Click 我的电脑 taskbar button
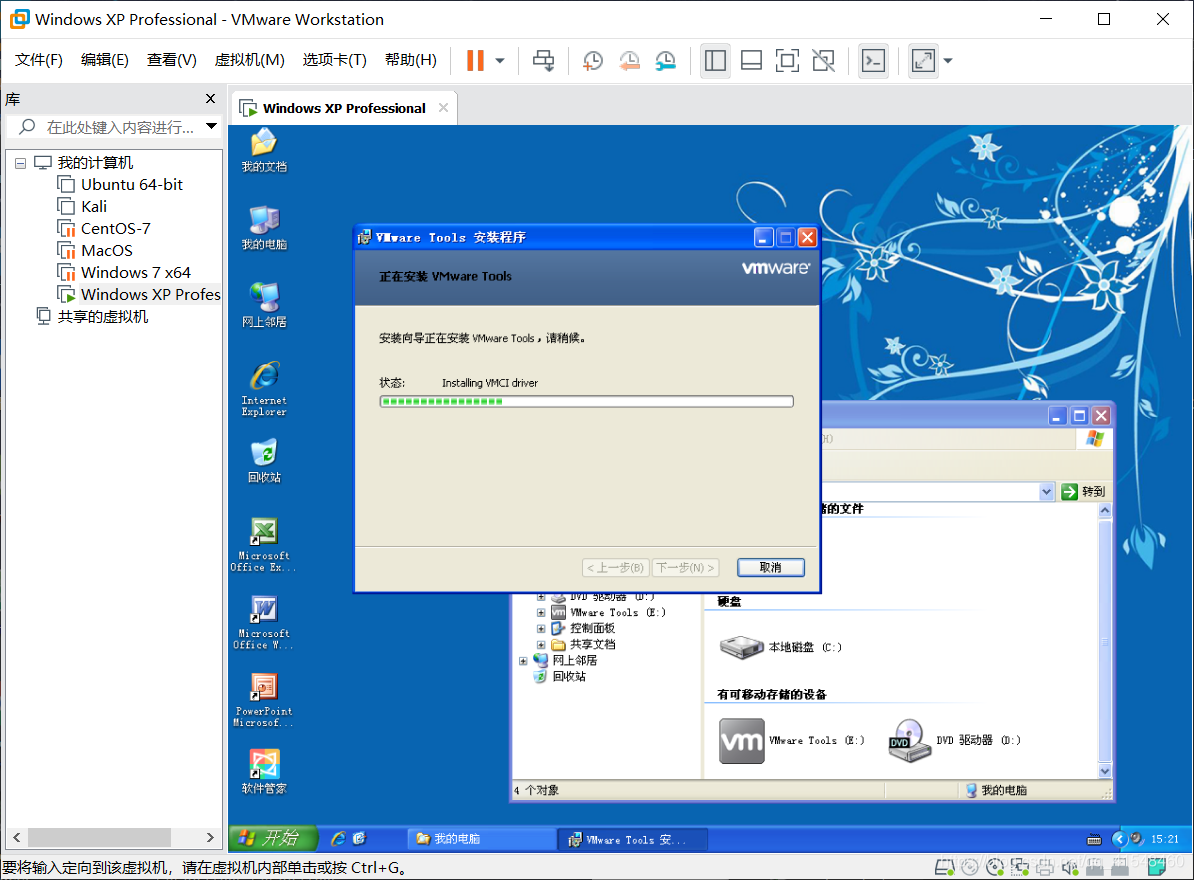This screenshot has height=880, width=1194. [x=481, y=839]
